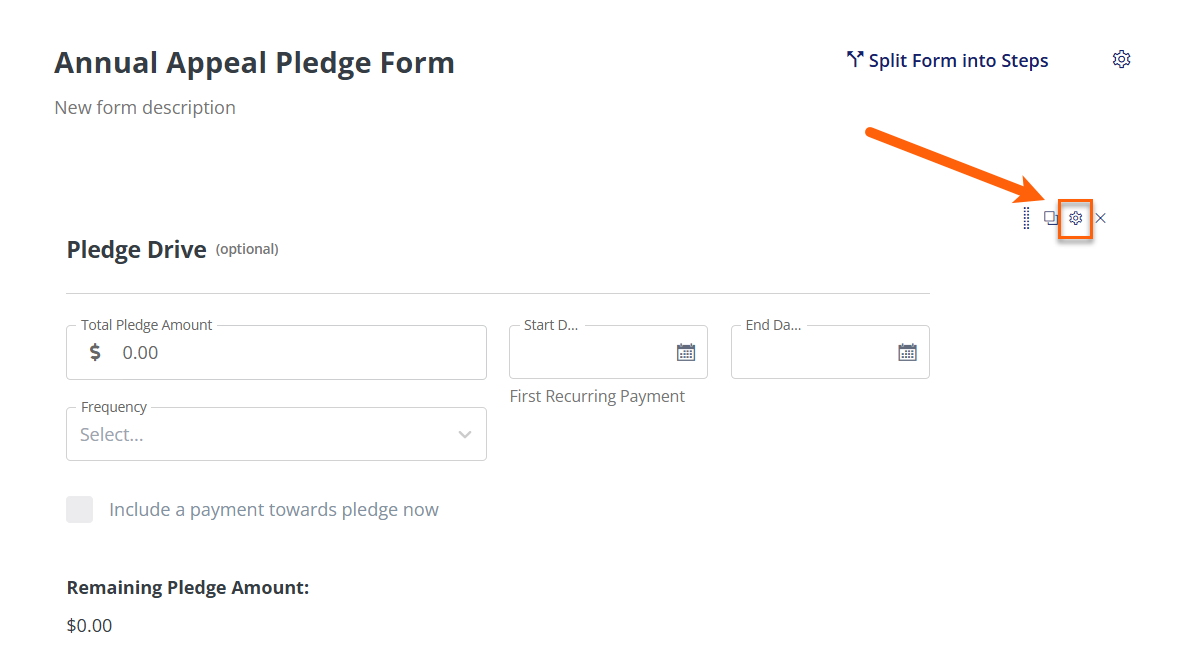Open the End Date calendar picker
Screen dimensions: 1177x656
[x=907, y=352]
